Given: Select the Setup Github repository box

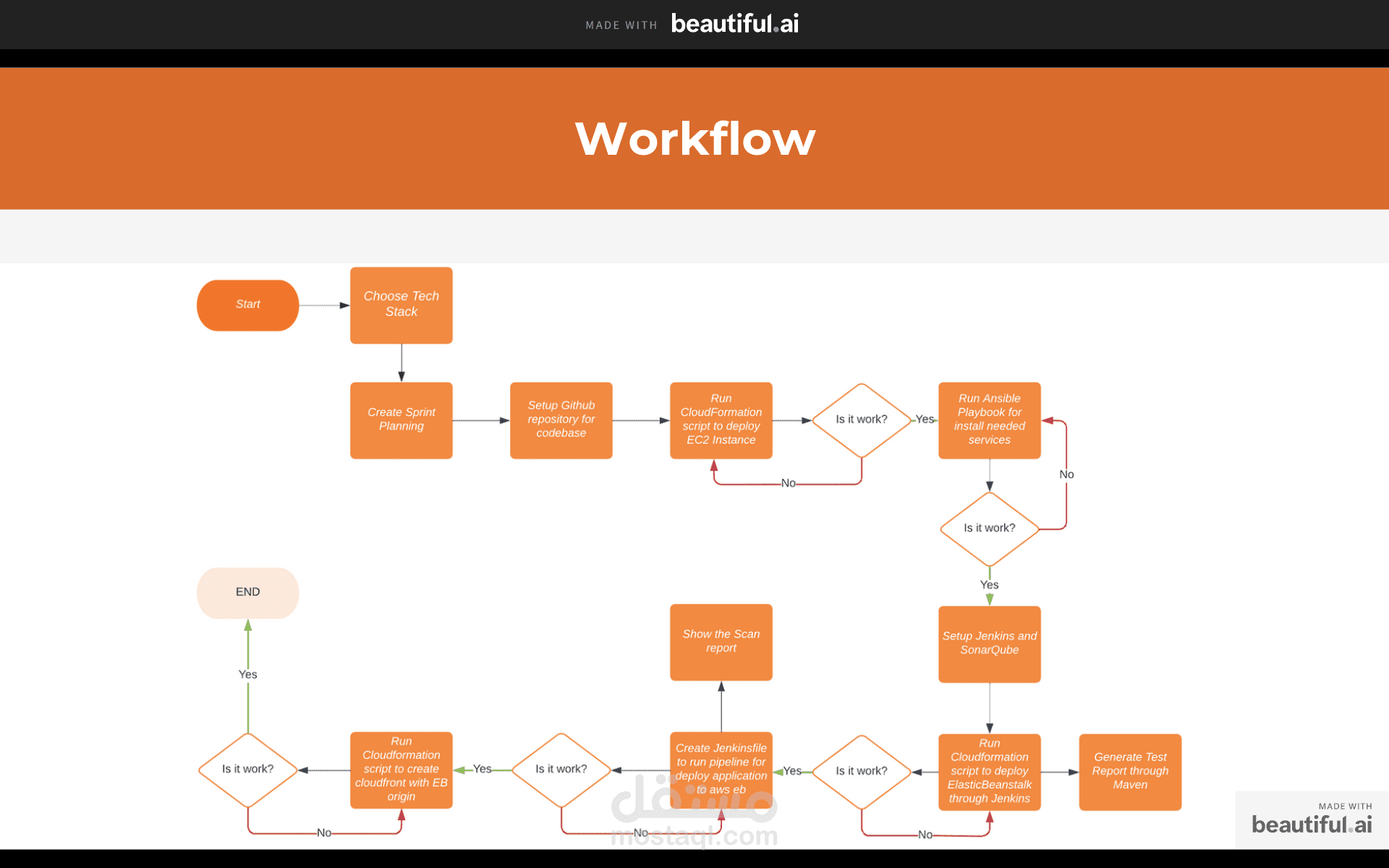Looking at the screenshot, I should coord(561,420).
